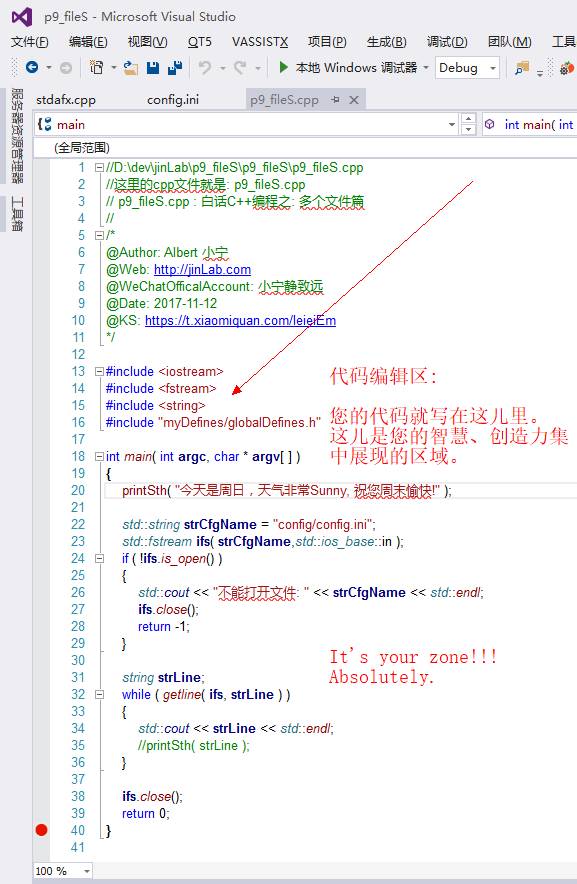577x884 pixels.
Task: Collapse the main function at line 18
Action: (x=99, y=457)
